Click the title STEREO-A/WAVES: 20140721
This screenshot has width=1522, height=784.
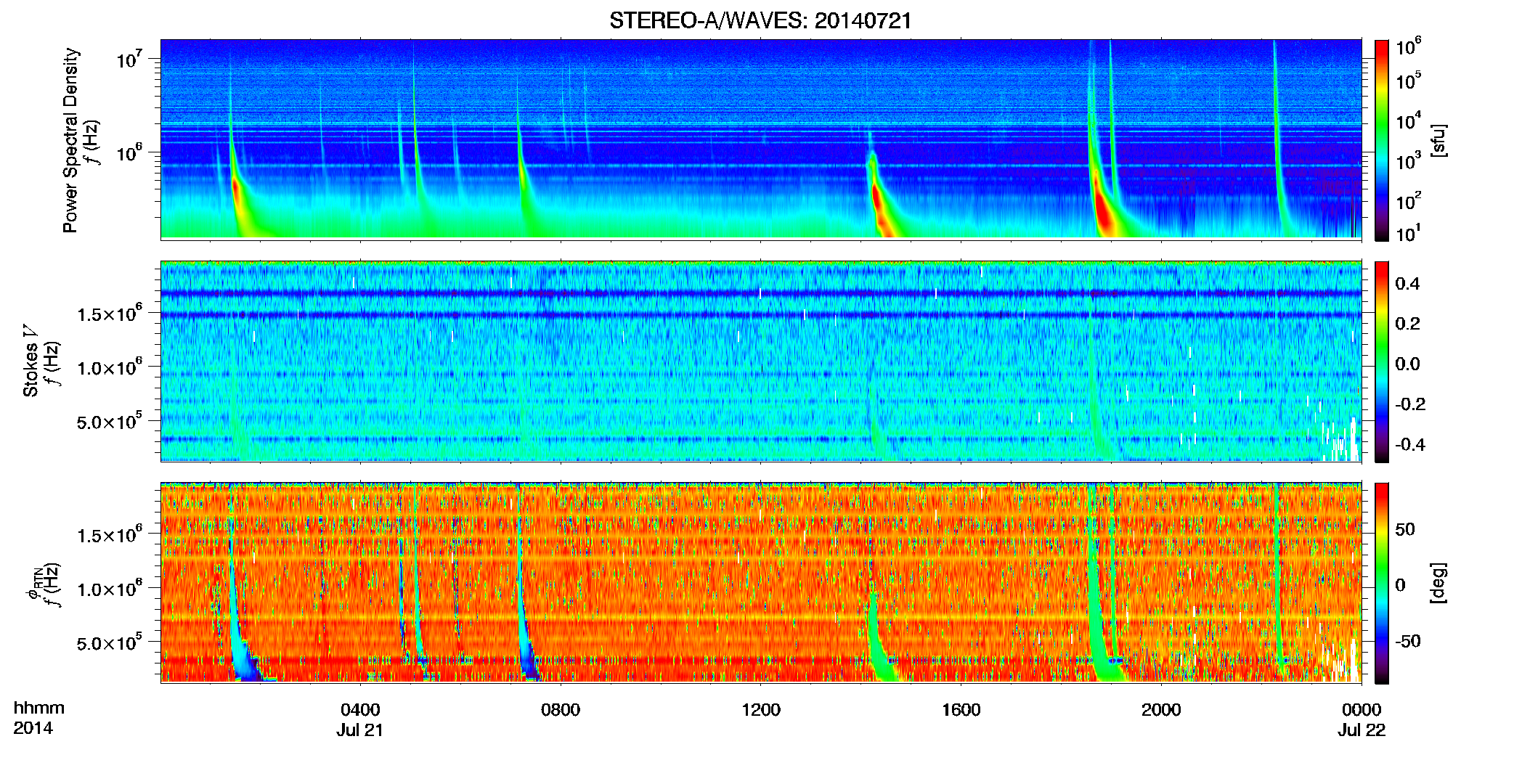[x=760, y=21]
